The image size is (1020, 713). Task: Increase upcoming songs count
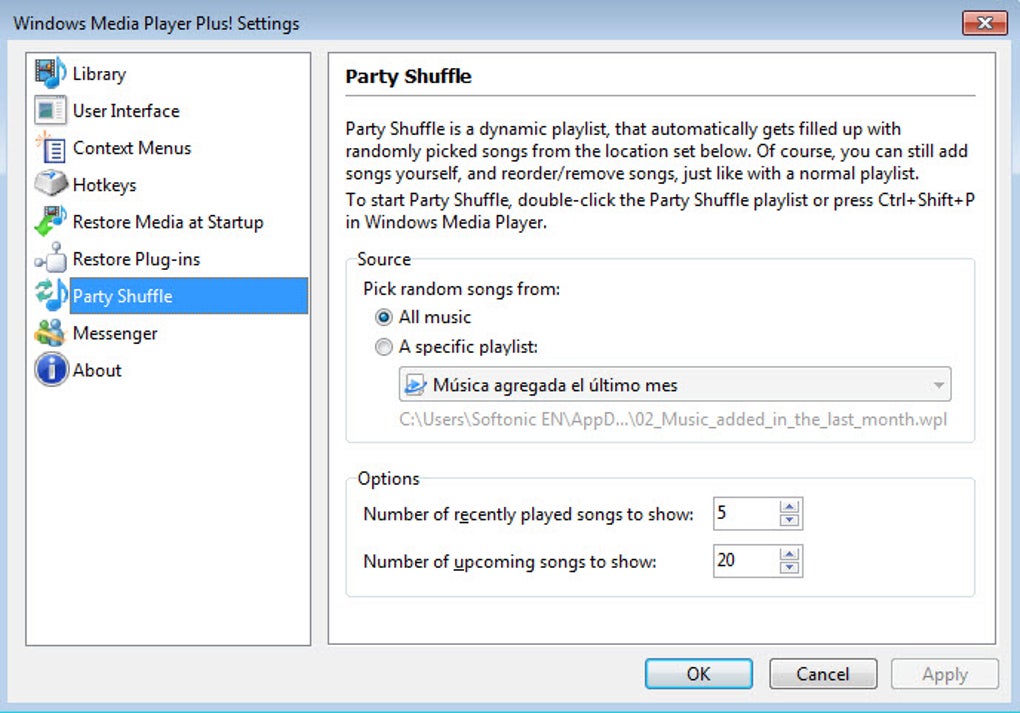tap(789, 554)
